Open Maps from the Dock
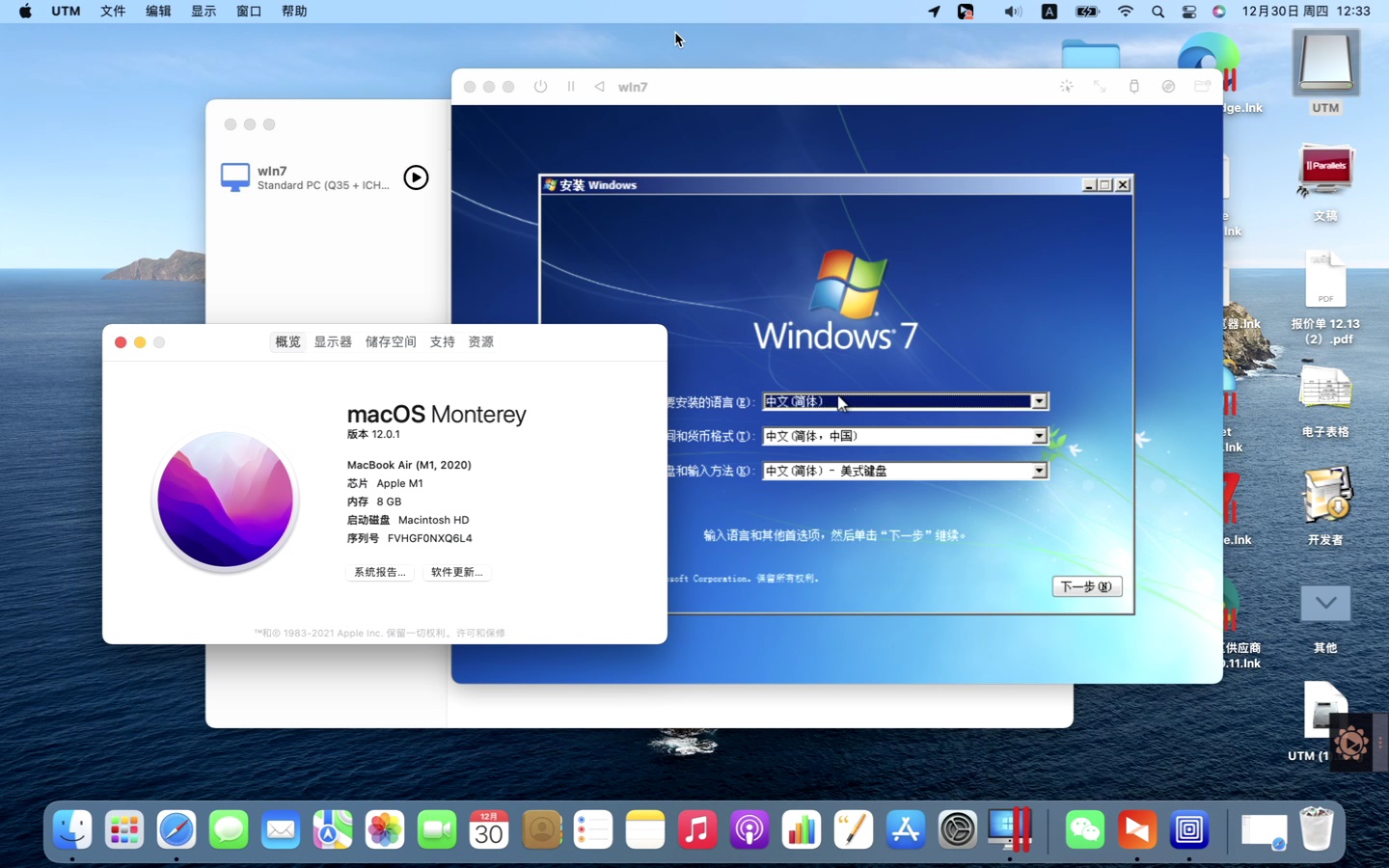 [x=333, y=829]
